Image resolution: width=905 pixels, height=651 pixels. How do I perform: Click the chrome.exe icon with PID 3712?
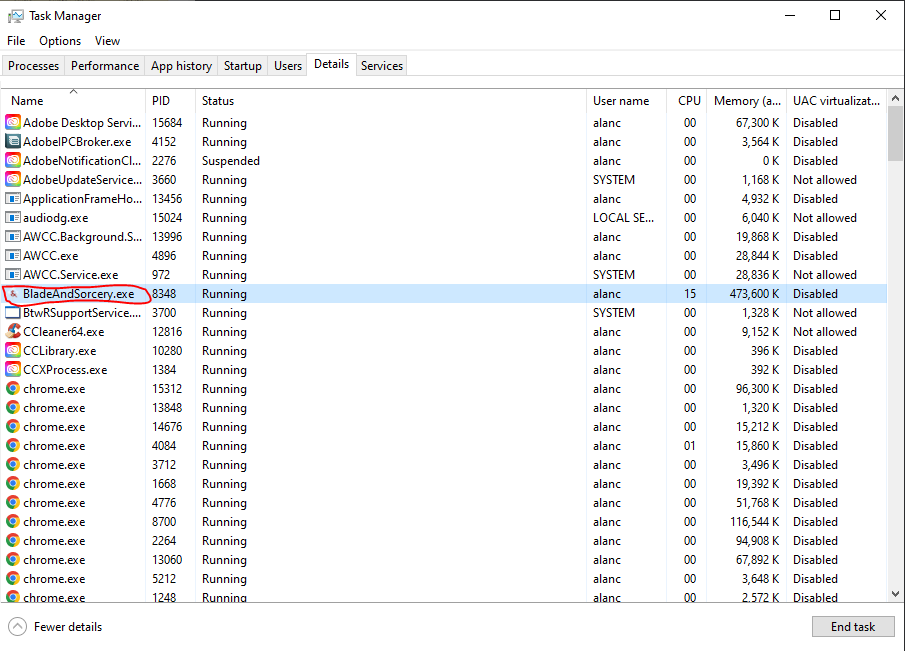(x=13, y=465)
